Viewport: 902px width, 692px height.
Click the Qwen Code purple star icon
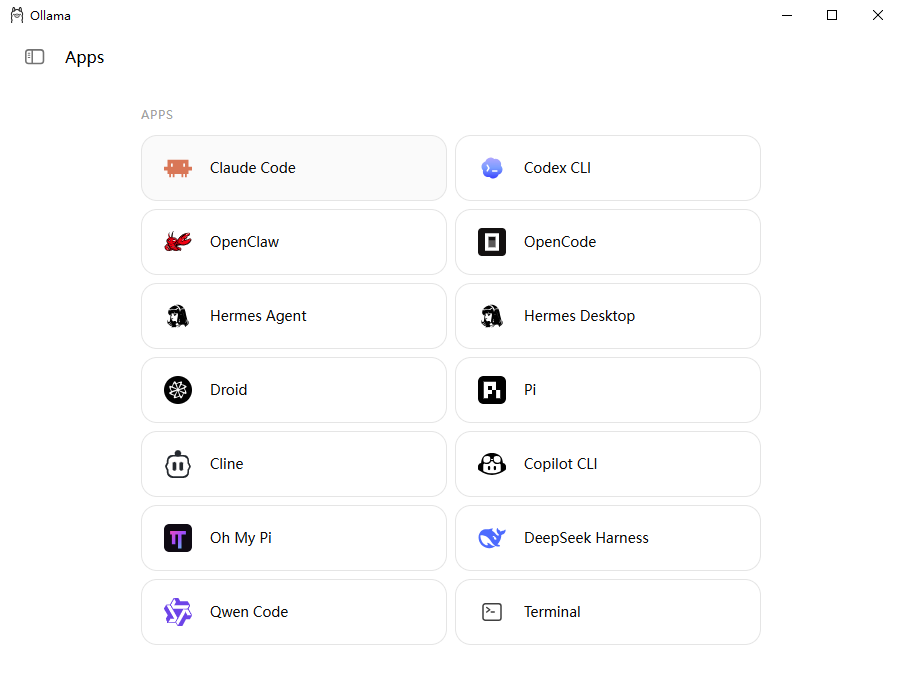pos(178,612)
